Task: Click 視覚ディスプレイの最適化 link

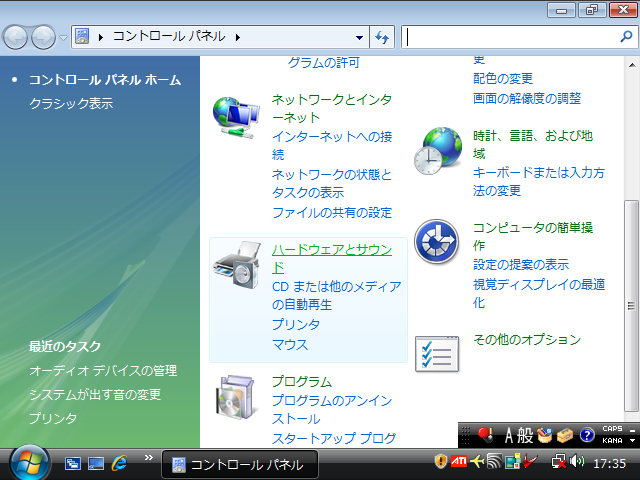Action: (539, 293)
